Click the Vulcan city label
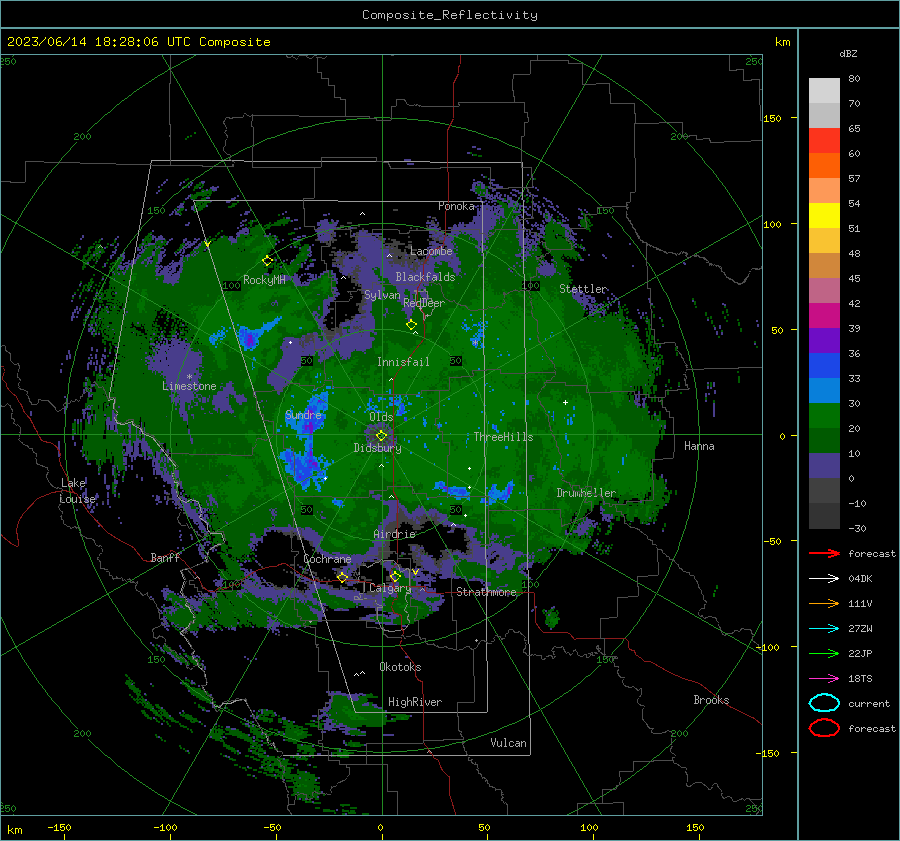This screenshot has height=841, width=900. [509, 743]
